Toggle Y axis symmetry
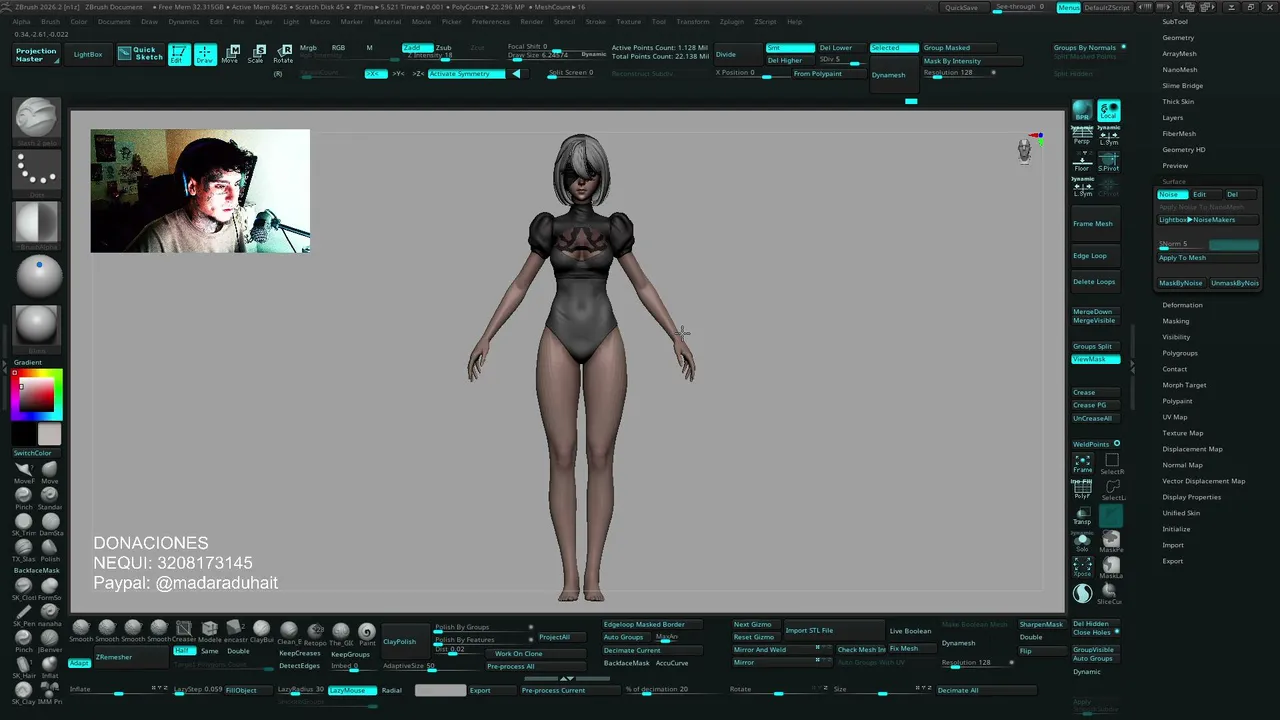The height and width of the screenshot is (720, 1280). click(399, 73)
